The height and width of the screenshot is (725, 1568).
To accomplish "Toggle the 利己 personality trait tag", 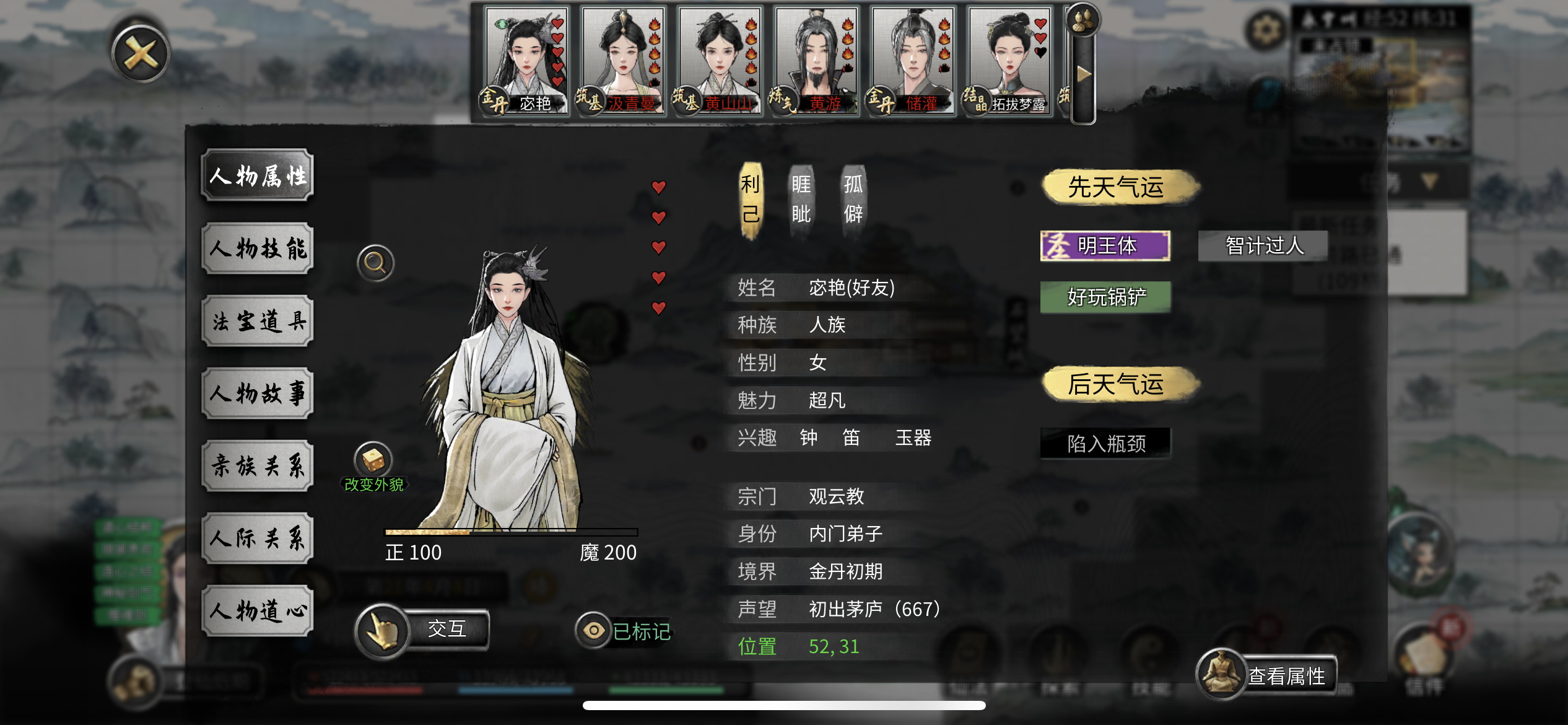I will tap(751, 200).
